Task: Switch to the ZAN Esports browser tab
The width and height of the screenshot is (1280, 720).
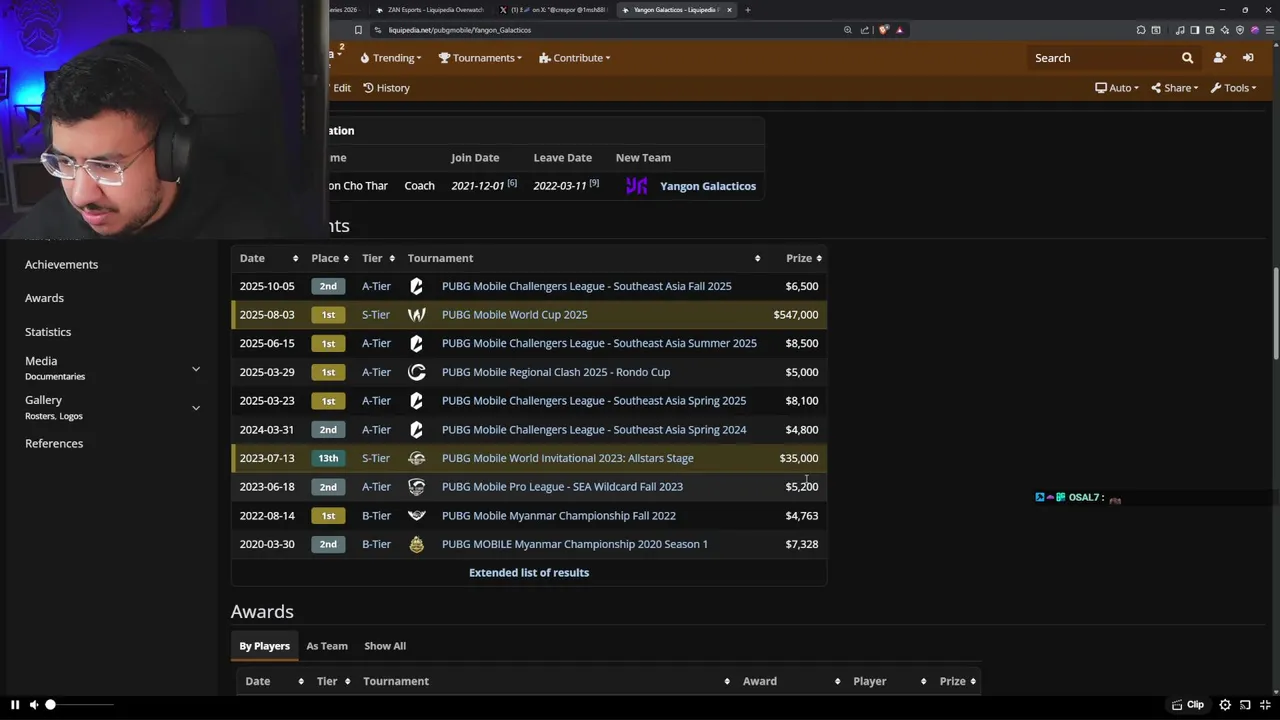Action: pyautogui.click(x=432, y=10)
